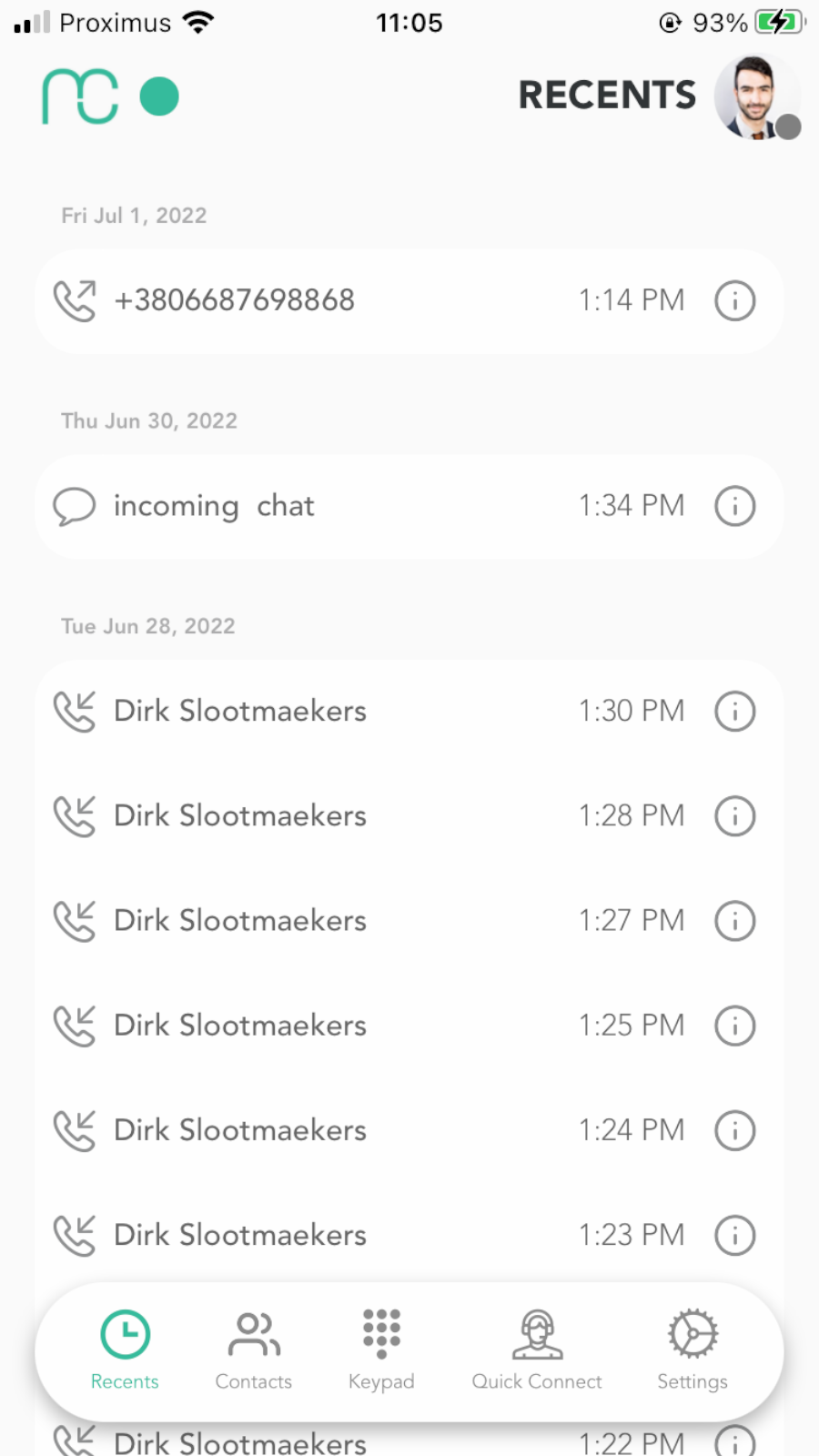
Task: Tap the info icon for the 1:23 PM call
Action: [734, 1235]
